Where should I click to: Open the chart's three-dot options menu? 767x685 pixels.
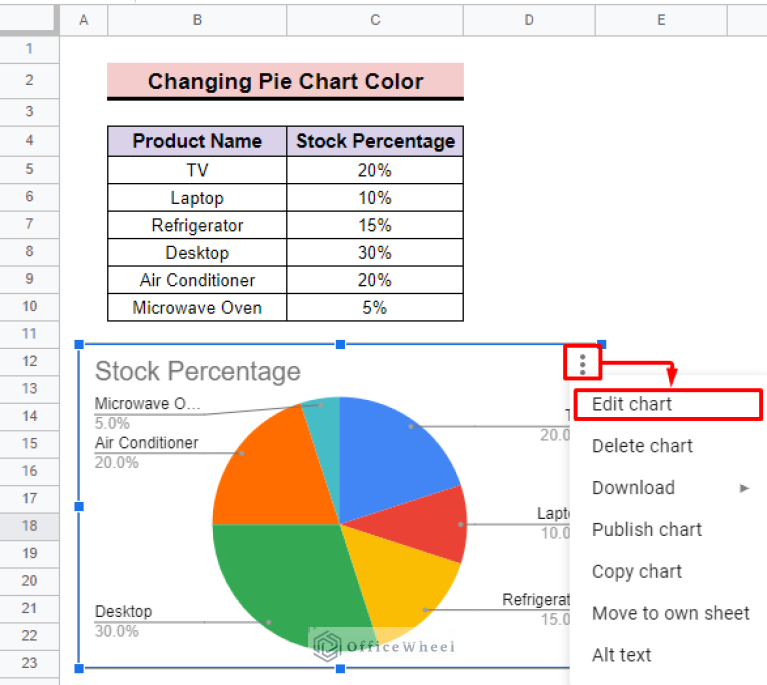pos(582,365)
